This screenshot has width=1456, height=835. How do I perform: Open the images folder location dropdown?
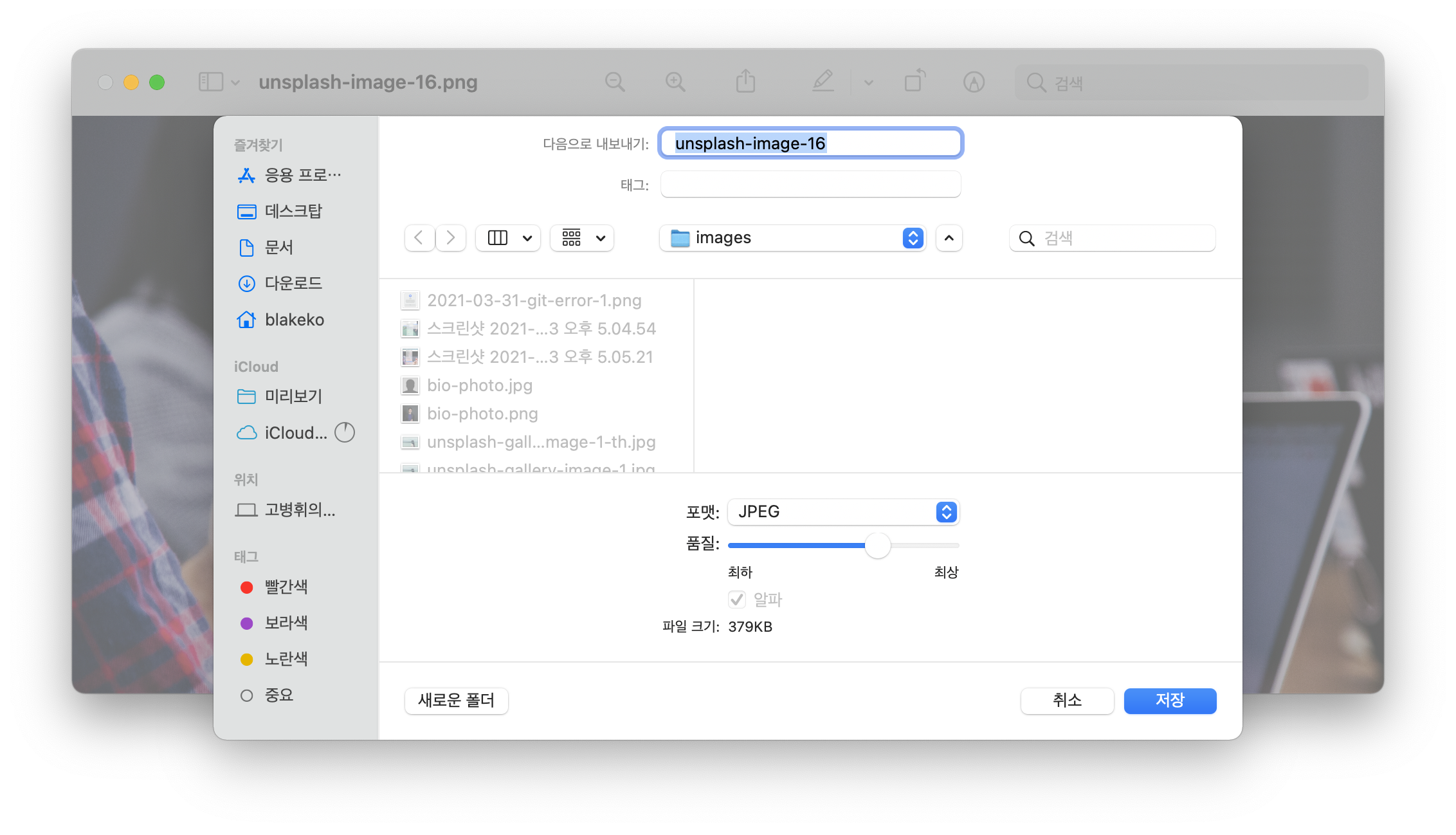tap(792, 238)
